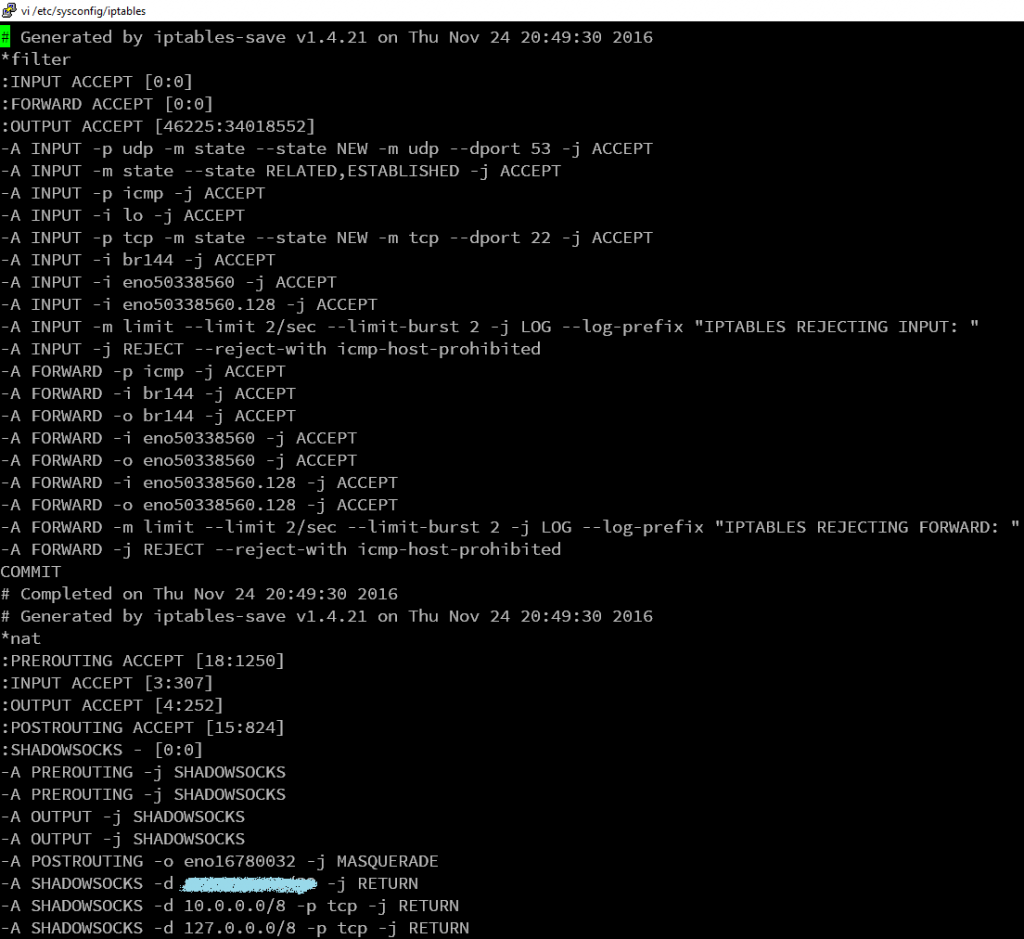Click the *nat table line

pyautogui.click(x=21, y=638)
